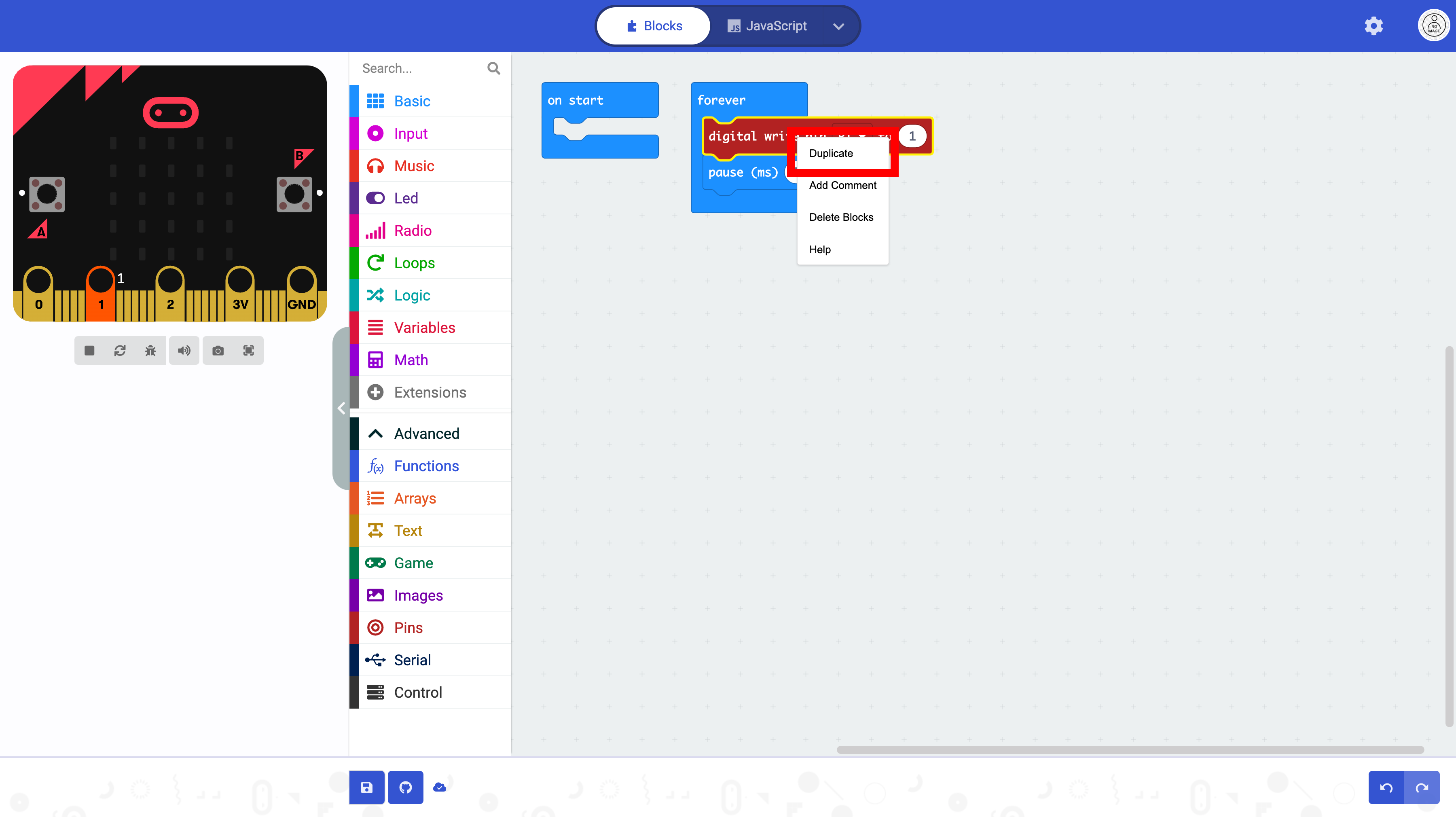Screen dimensions: 1456x817
Task: Open language dropdown next to JavaScript
Action: [x=838, y=26]
